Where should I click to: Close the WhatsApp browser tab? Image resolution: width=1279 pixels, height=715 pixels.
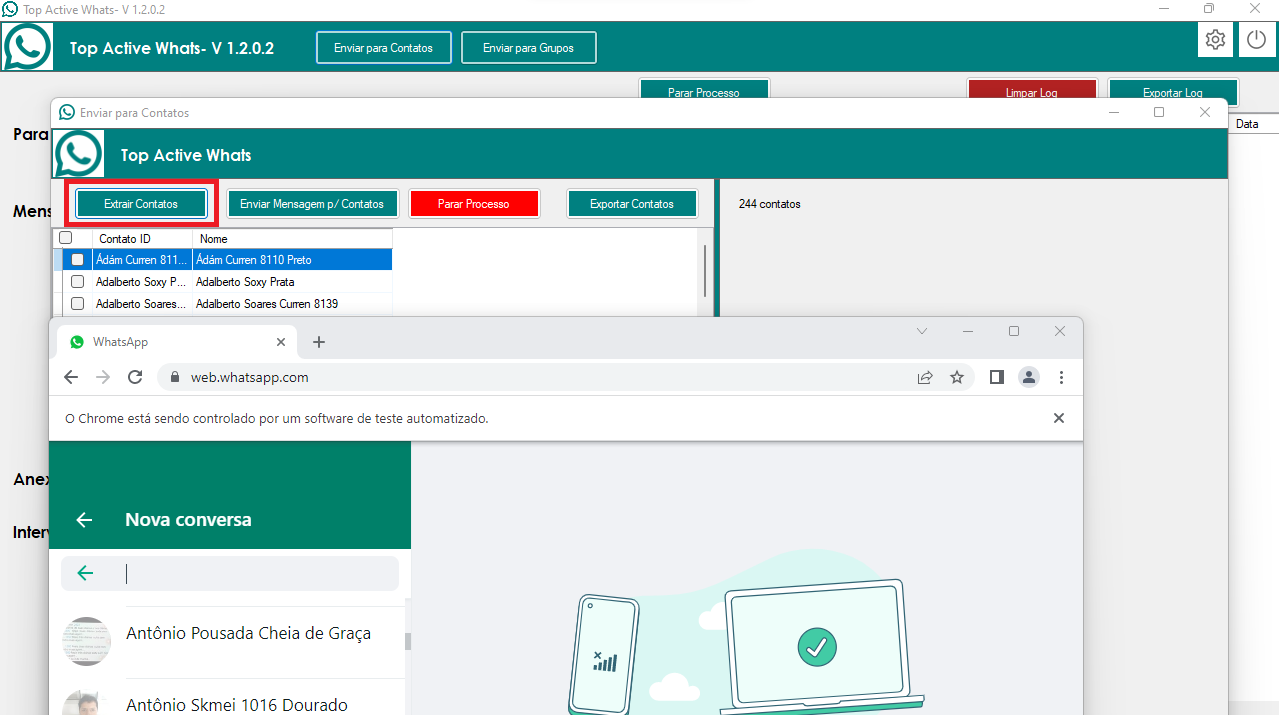(281, 342)
